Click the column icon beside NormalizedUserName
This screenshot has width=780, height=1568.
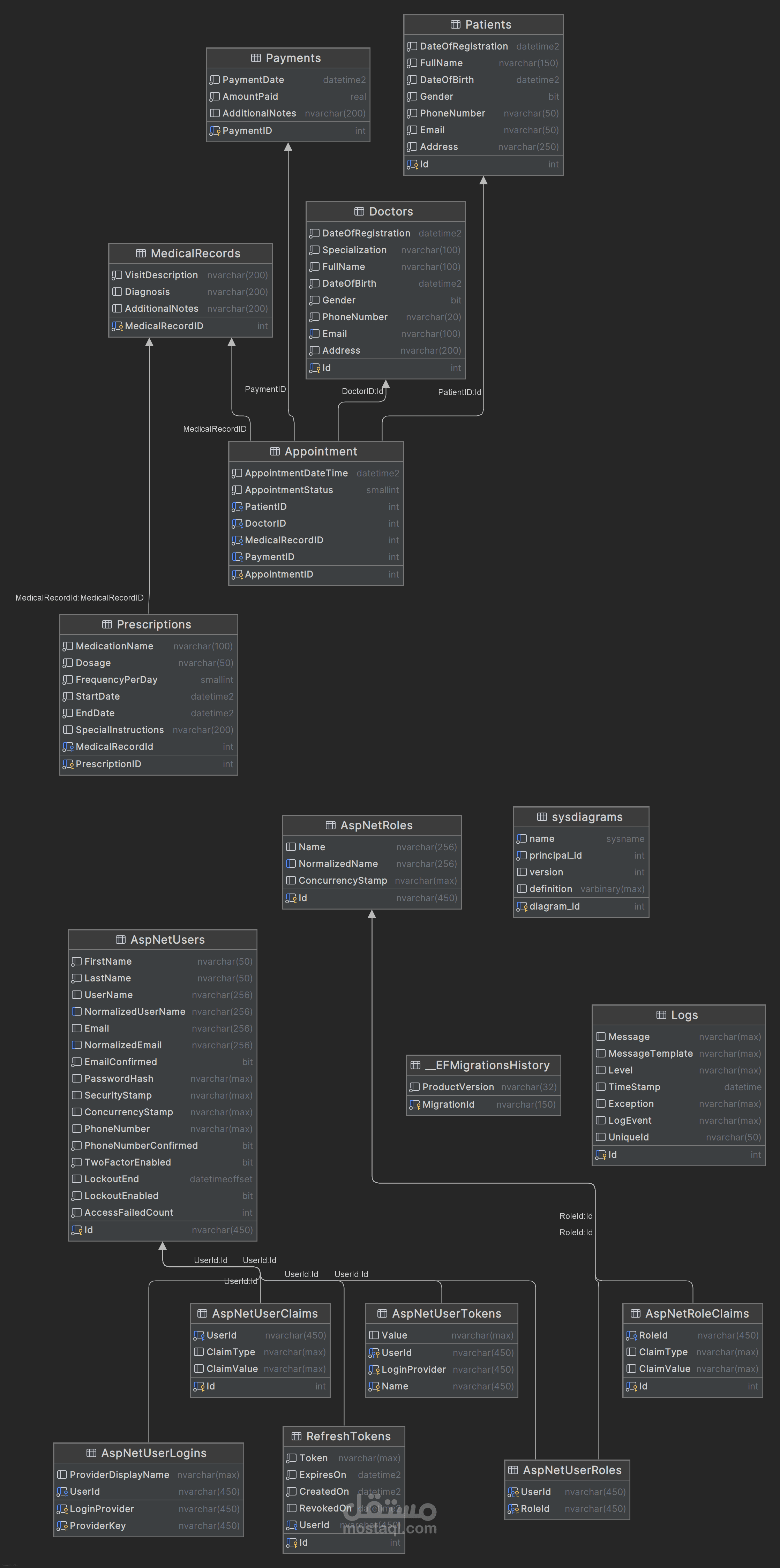(77, 1012)
